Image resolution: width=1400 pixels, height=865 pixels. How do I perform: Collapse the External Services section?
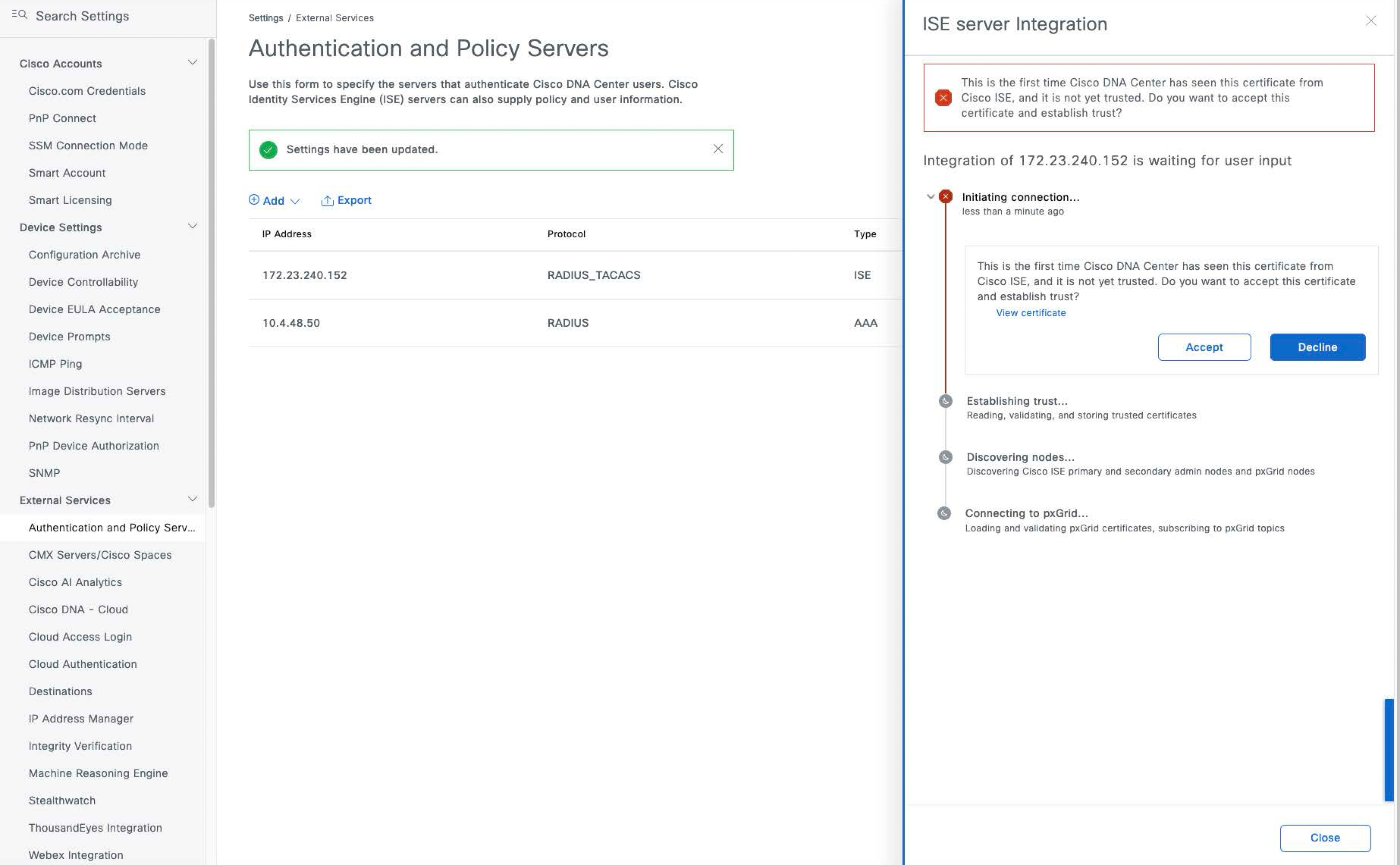[x=192, y=499]
